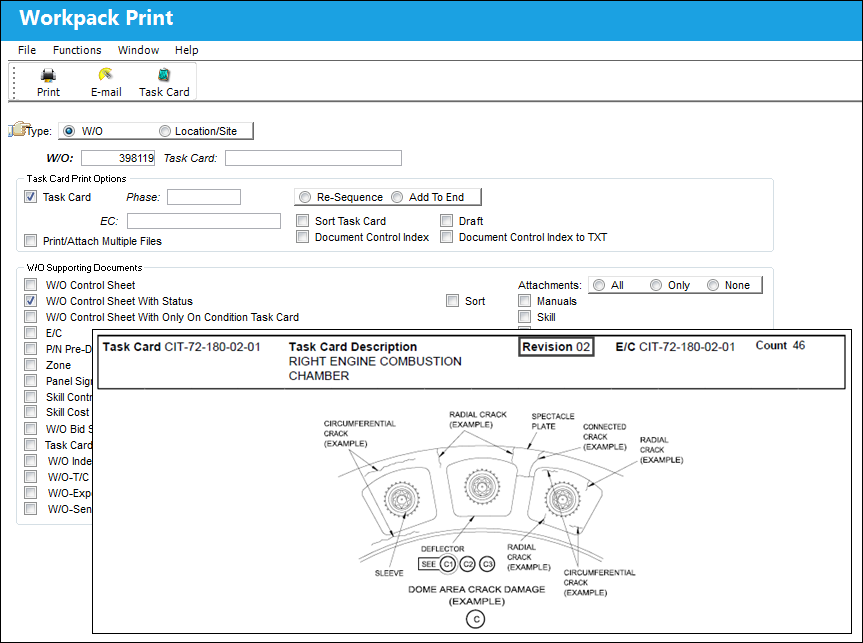Click the 'SPECTACLE PLATE' diagram label
The image size is (863, 643).
point(553,421)
